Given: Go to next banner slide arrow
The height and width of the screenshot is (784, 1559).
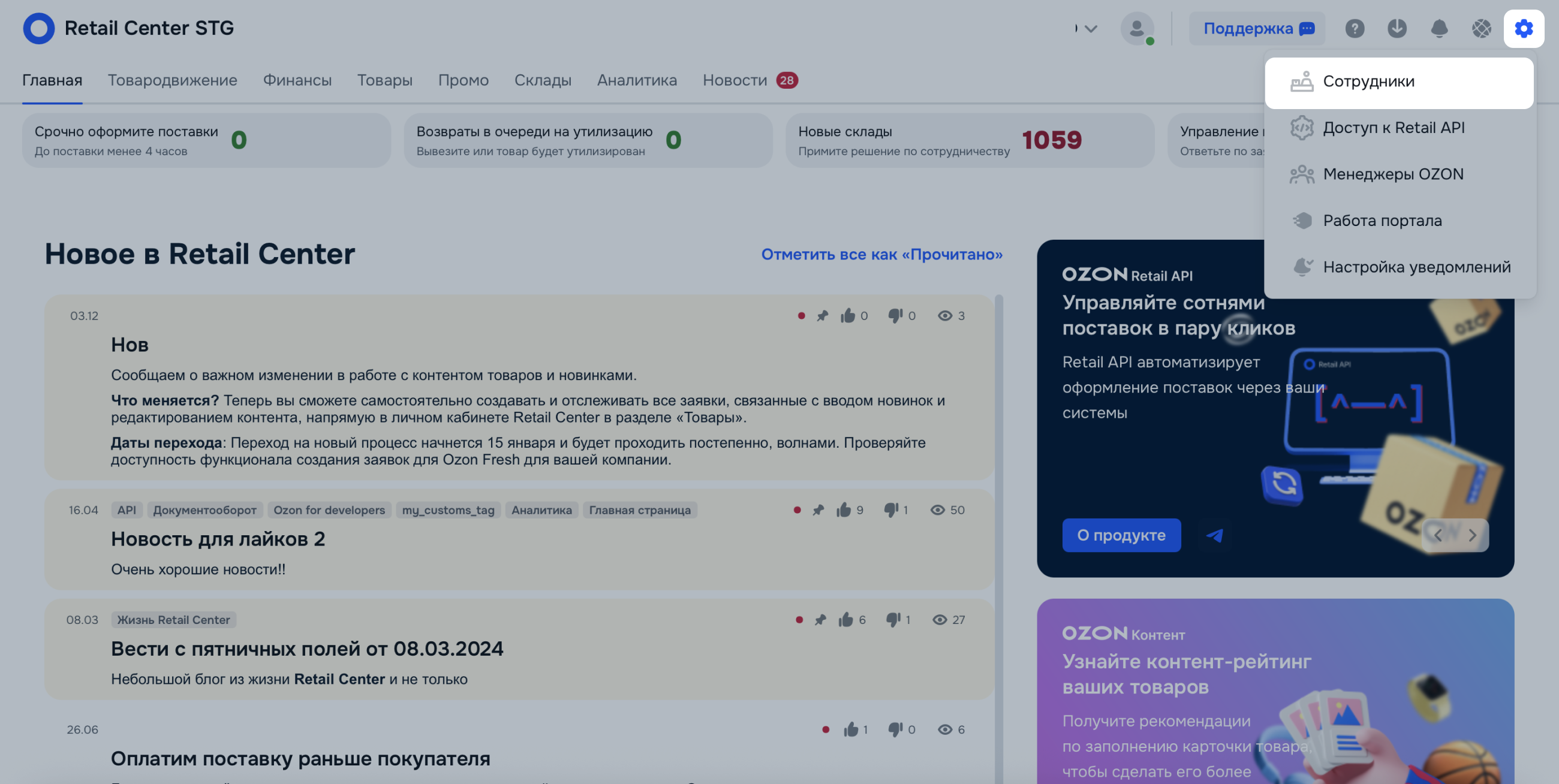Looking at the screenshot, I should 1472,535.
